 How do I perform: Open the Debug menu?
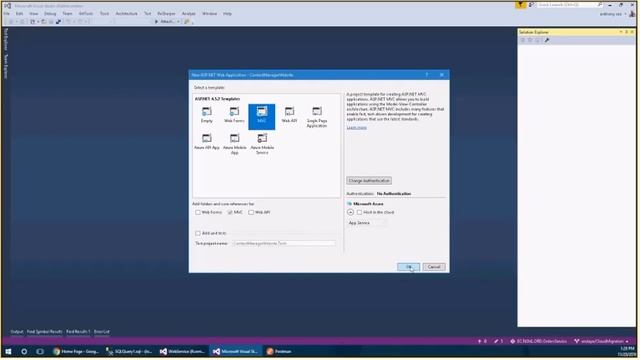(50, 13)
